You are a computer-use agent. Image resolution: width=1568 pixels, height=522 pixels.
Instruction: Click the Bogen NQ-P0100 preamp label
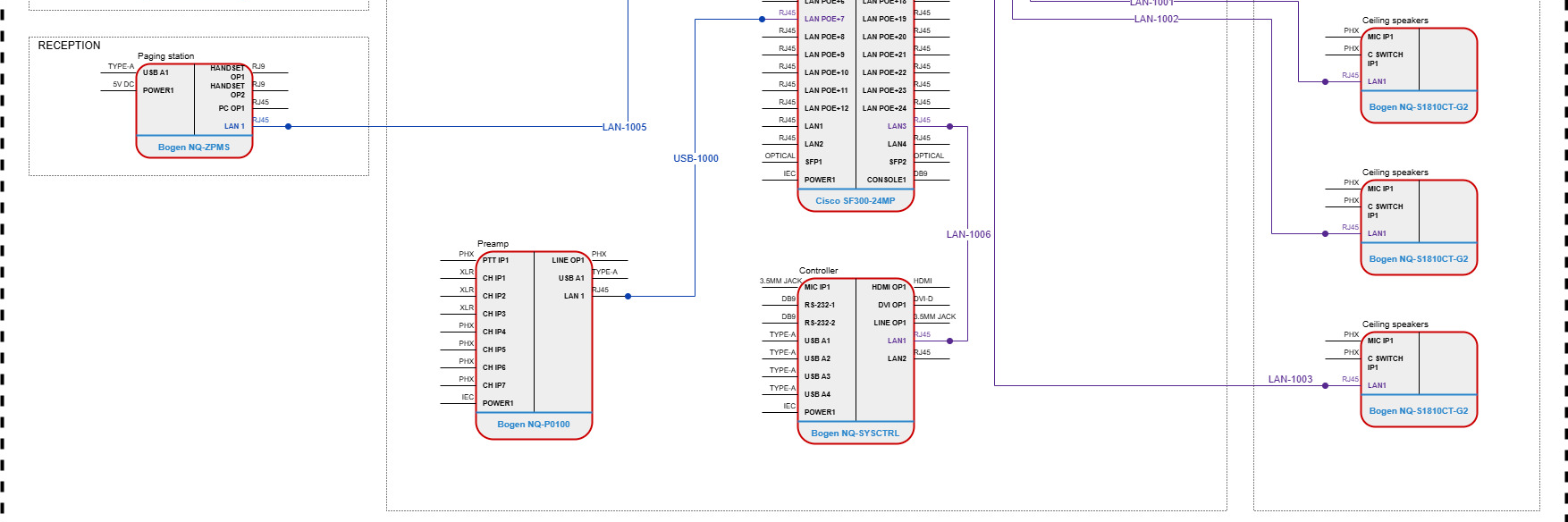[534, 425]
